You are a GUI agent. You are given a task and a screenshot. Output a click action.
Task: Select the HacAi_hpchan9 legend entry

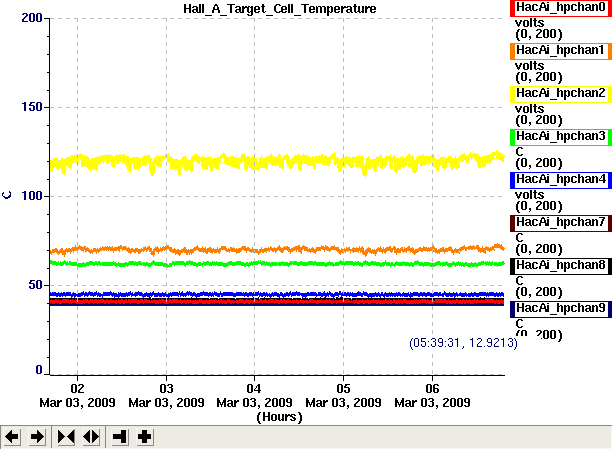[x=561, y=308]
